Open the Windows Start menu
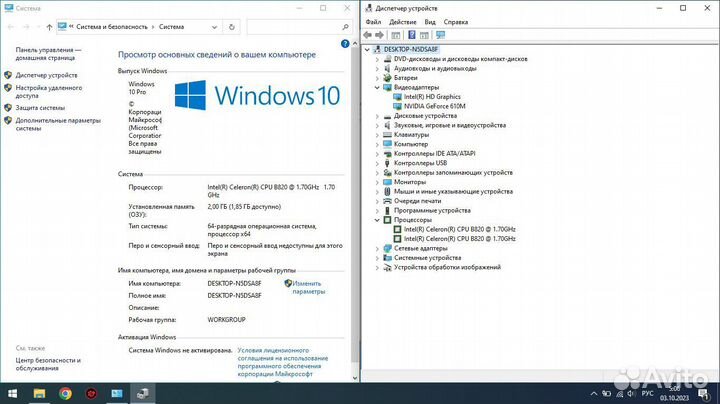This screenshot has height=404, width=720. tap(12, 393)
